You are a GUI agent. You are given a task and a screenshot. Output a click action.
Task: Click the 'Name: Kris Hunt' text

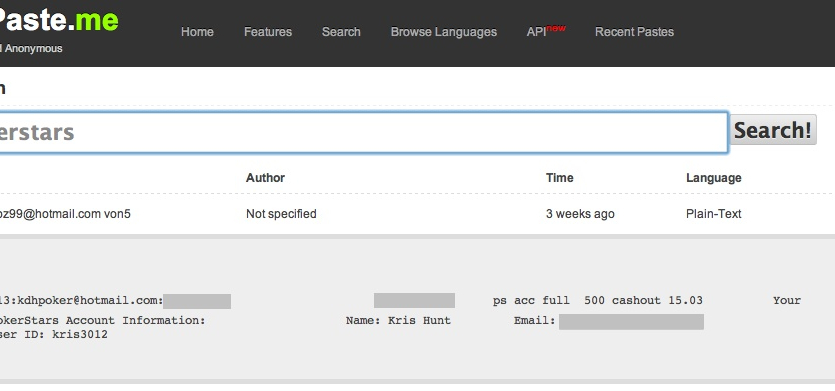(x=398, y=321)
